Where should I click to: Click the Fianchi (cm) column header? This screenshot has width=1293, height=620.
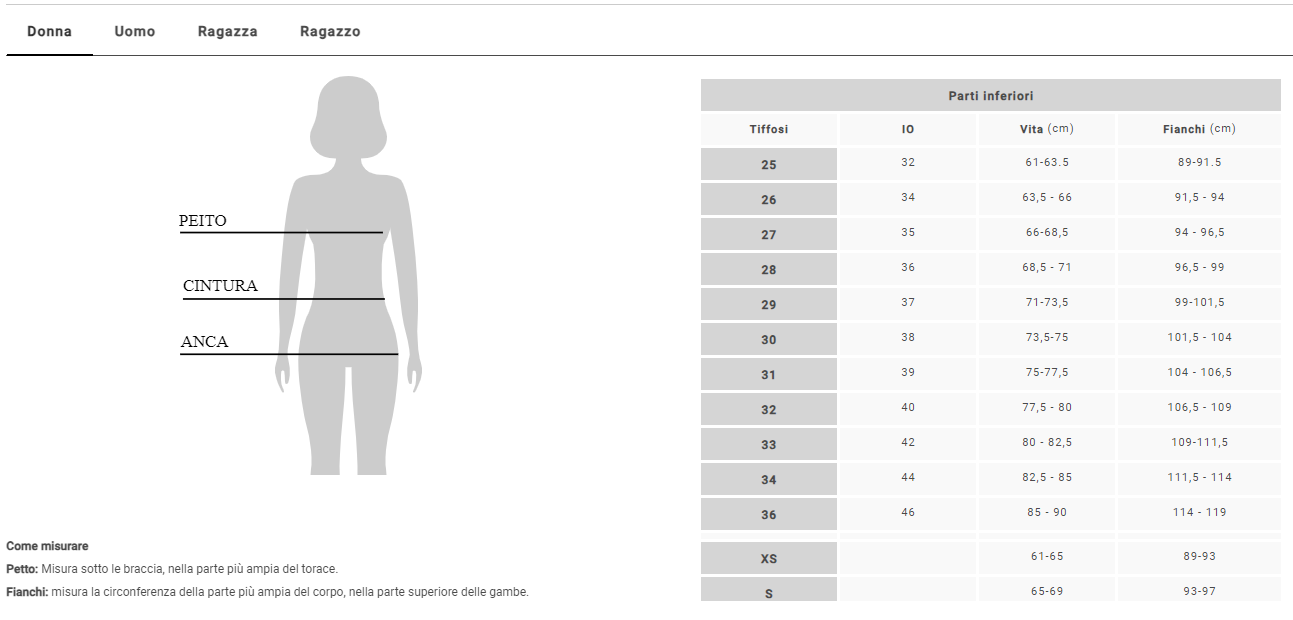point(1198,129)
